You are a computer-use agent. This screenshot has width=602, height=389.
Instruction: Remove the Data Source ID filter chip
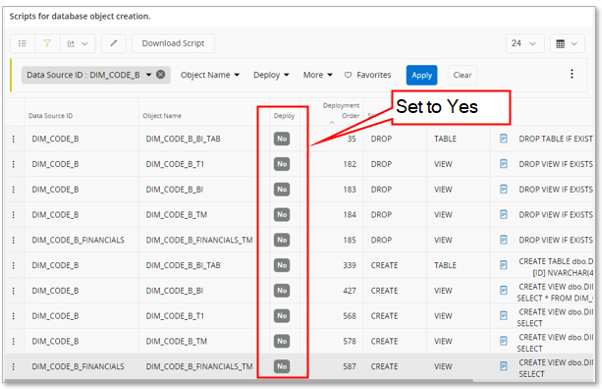click(161, 74)
